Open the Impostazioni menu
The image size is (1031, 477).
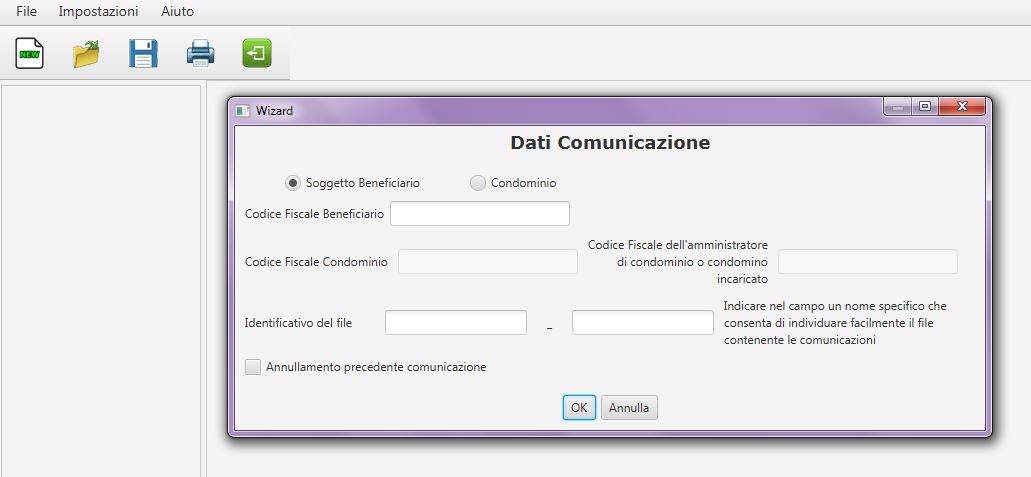click(99, 11)
